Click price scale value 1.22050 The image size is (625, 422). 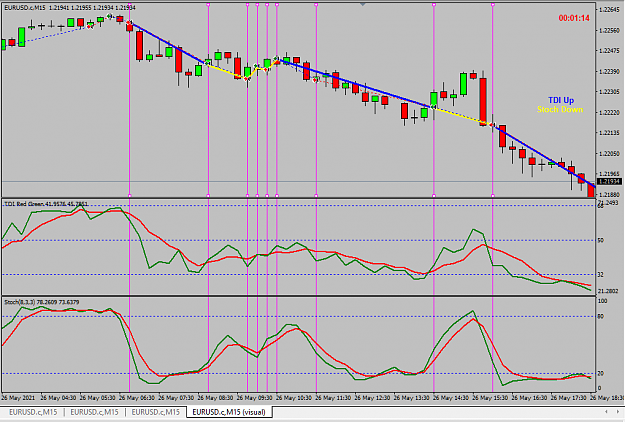[609, 153]
